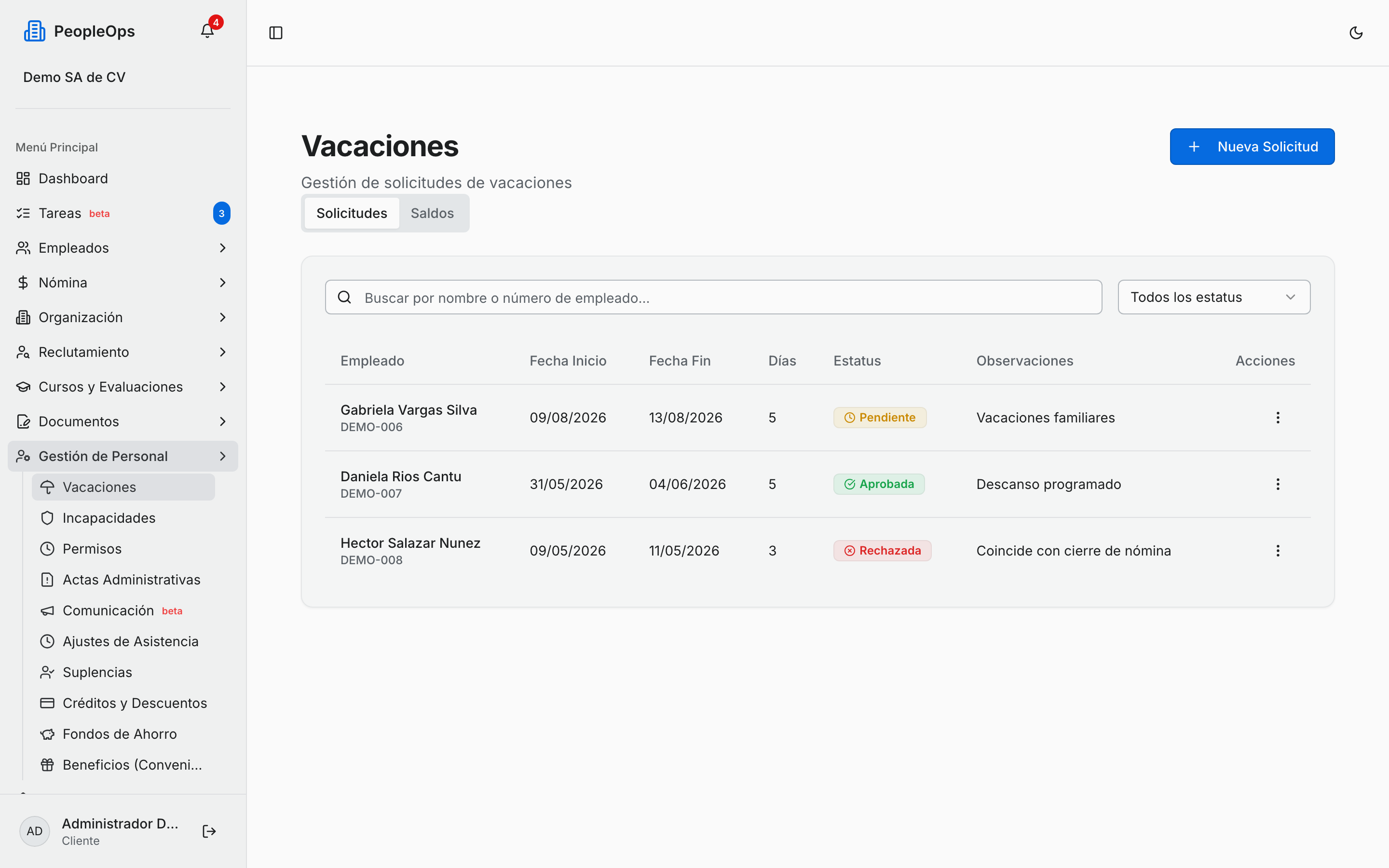This screenshot has width=1389, height=868.
Task: Open actions menu for Hector Salazar Nunez
Action: point(1278,551)
